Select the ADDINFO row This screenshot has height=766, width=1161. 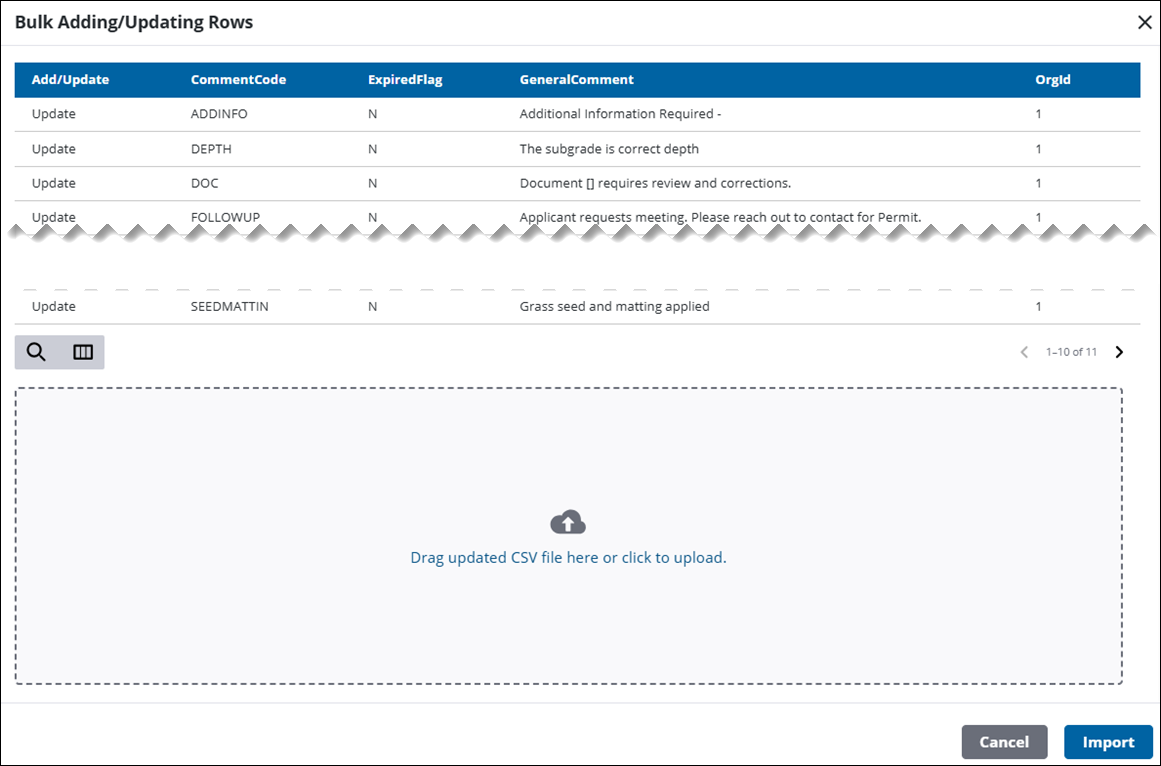219,114
